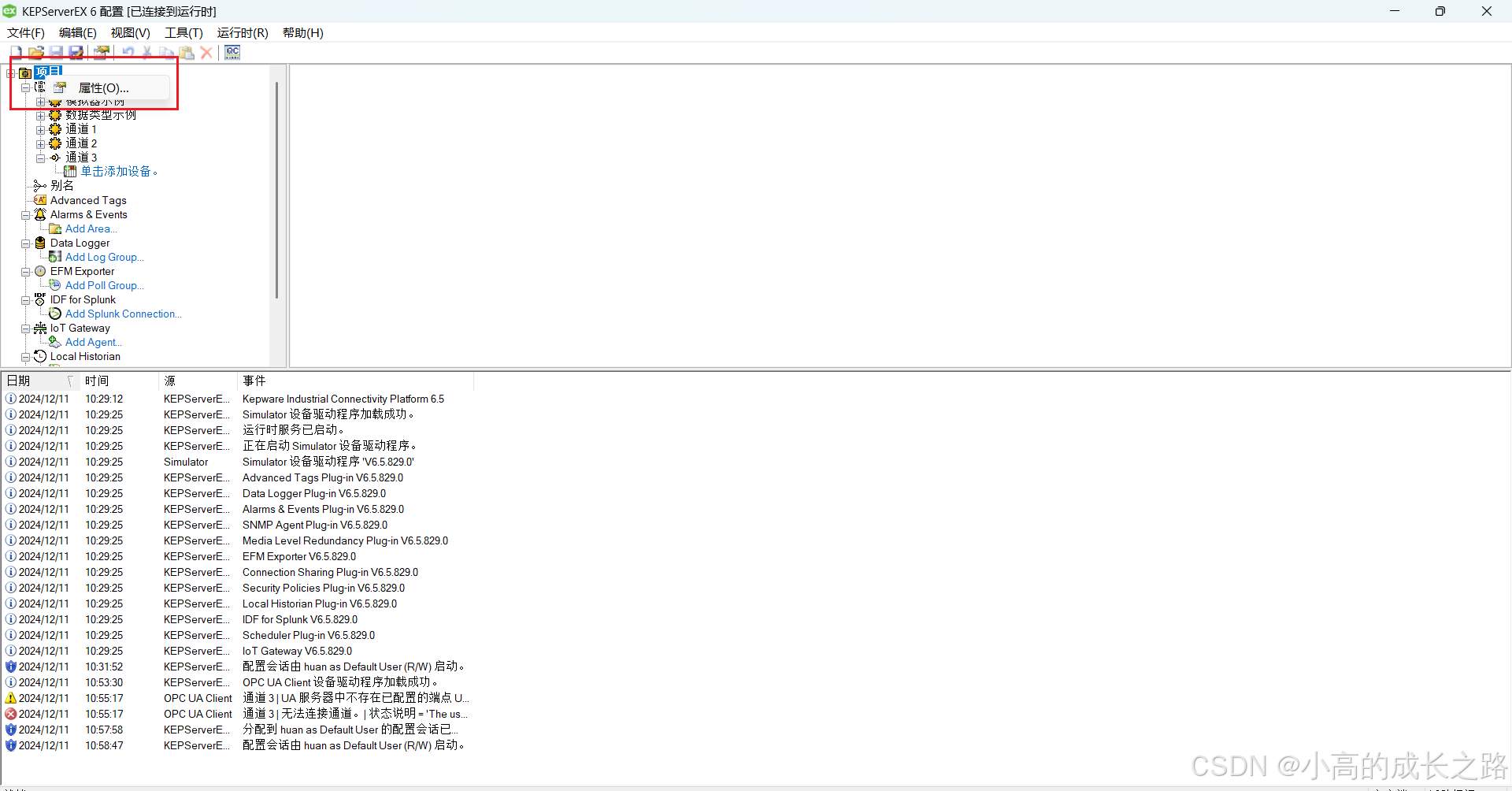Select the 'Security Policies Plug-in V6.5.829.0' event
This screenshot has width=1512, height=791.
click(x=324, y=588)
